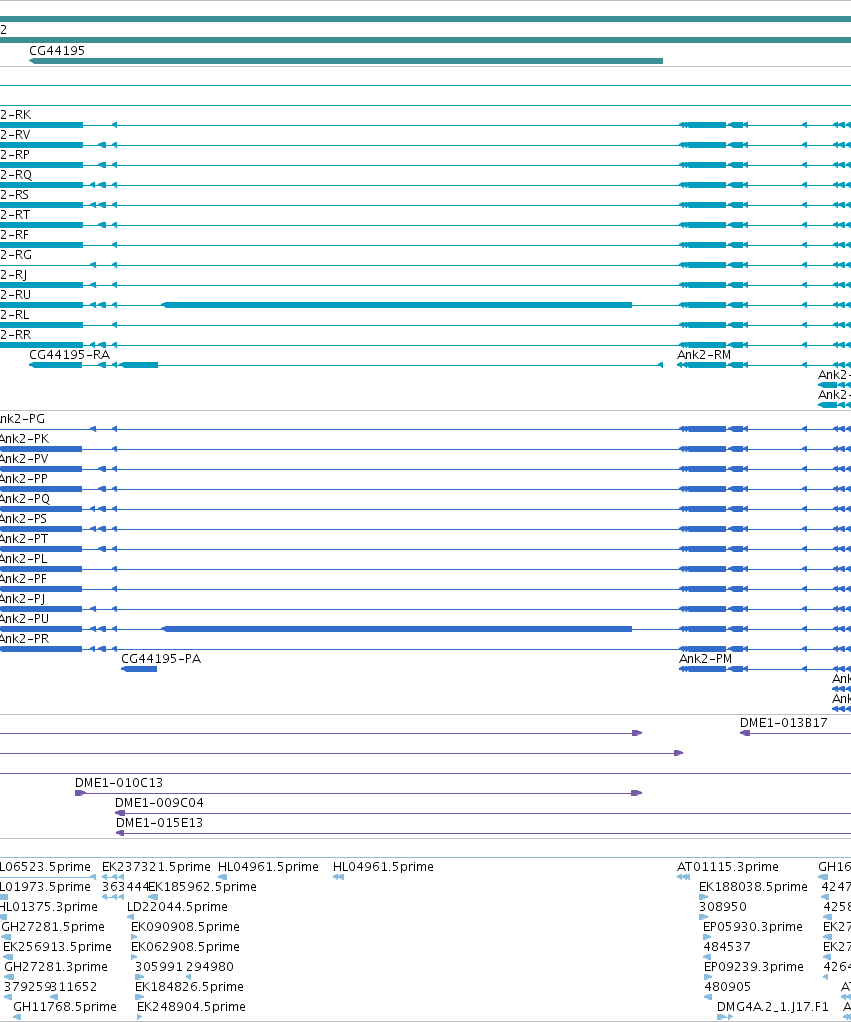
Task: Select the Ank2-PQ protein label
Action: [25, 499]
